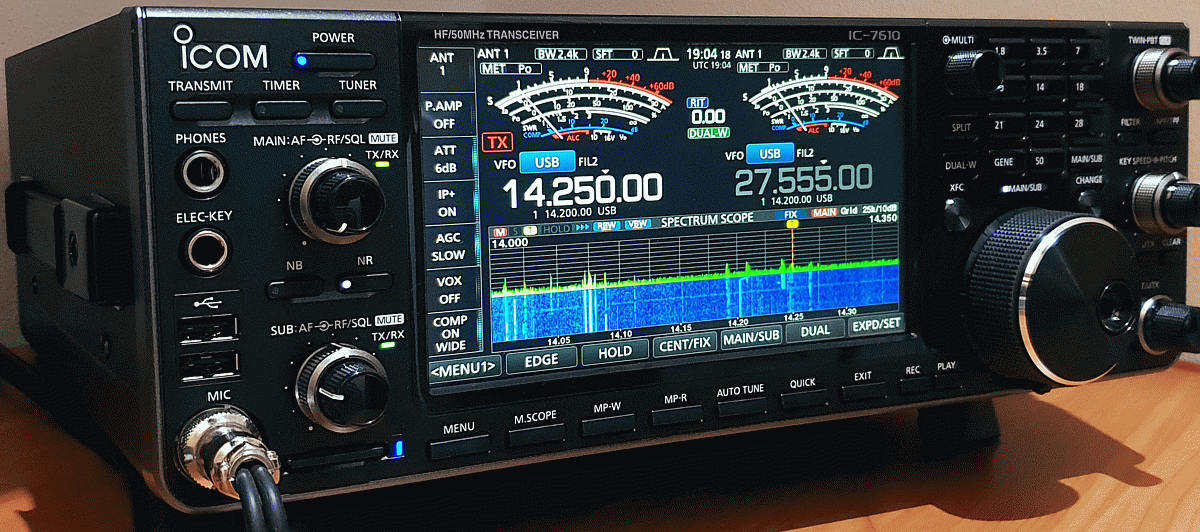Push the TIMER button

281,108
